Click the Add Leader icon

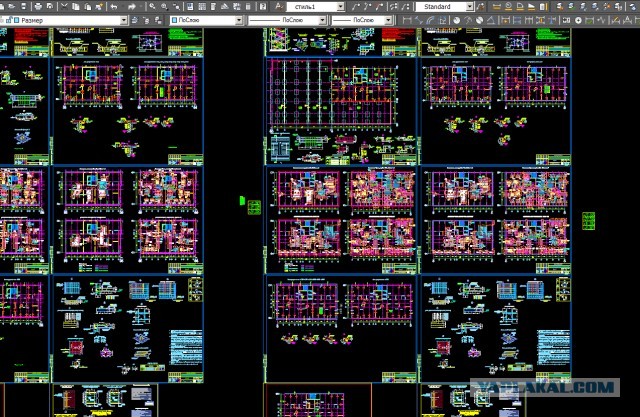[367, 7]
